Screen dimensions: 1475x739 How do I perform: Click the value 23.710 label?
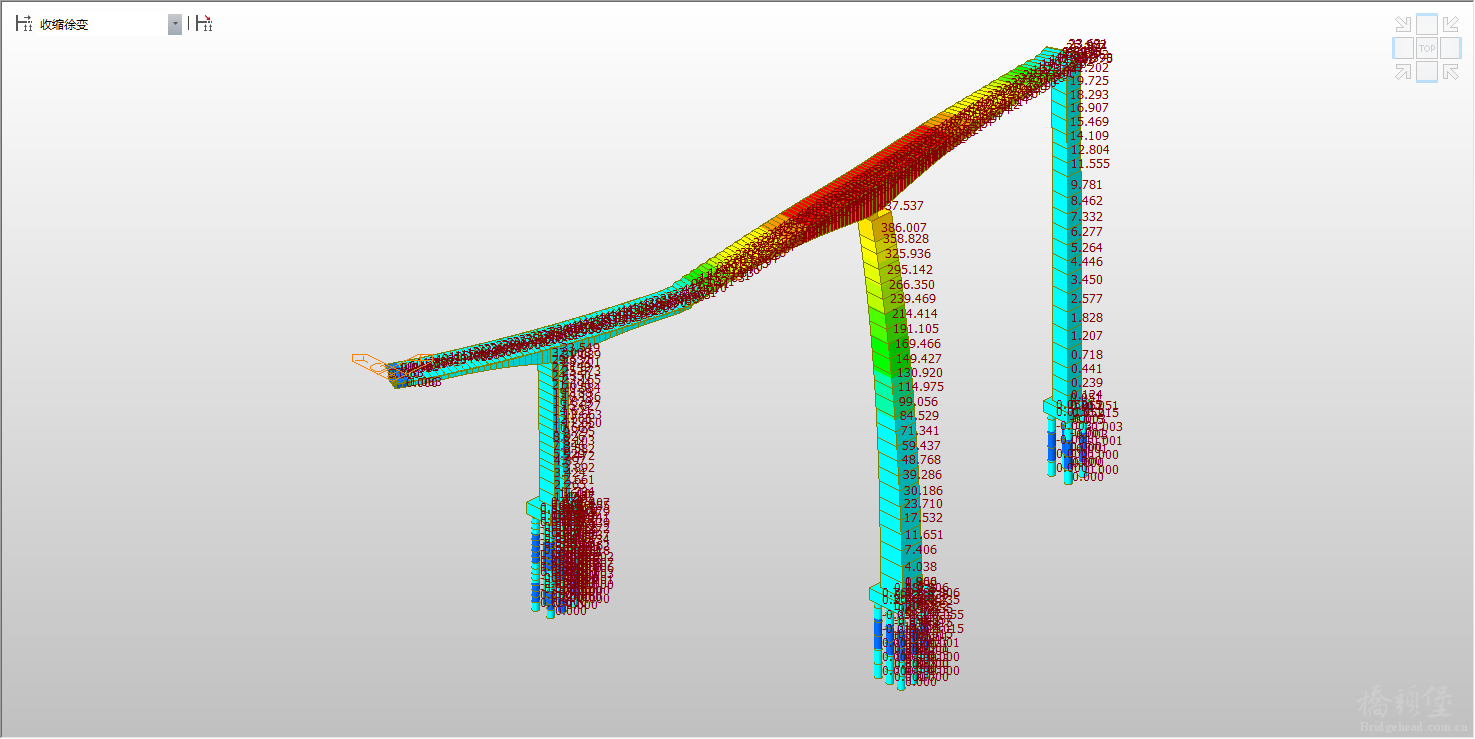pos(923,504)
